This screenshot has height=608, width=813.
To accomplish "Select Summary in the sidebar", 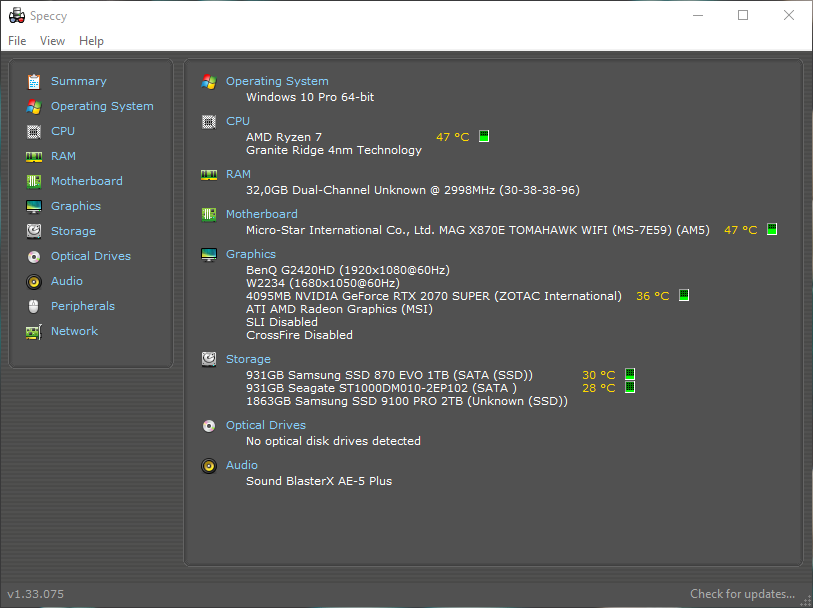I will (x=79, y=81).
